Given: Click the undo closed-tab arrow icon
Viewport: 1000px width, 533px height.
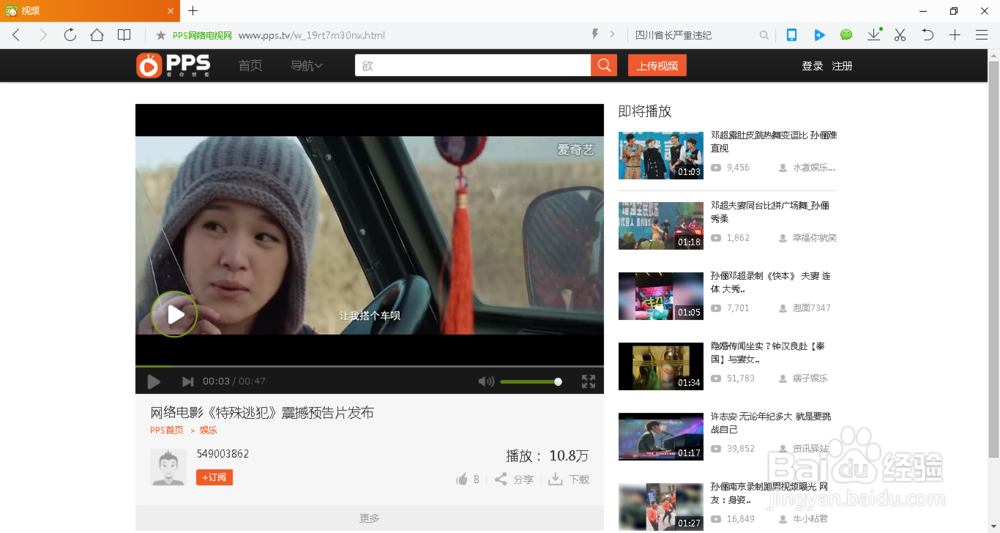Looking at the screenshot, I should click(x=927, y=35).
